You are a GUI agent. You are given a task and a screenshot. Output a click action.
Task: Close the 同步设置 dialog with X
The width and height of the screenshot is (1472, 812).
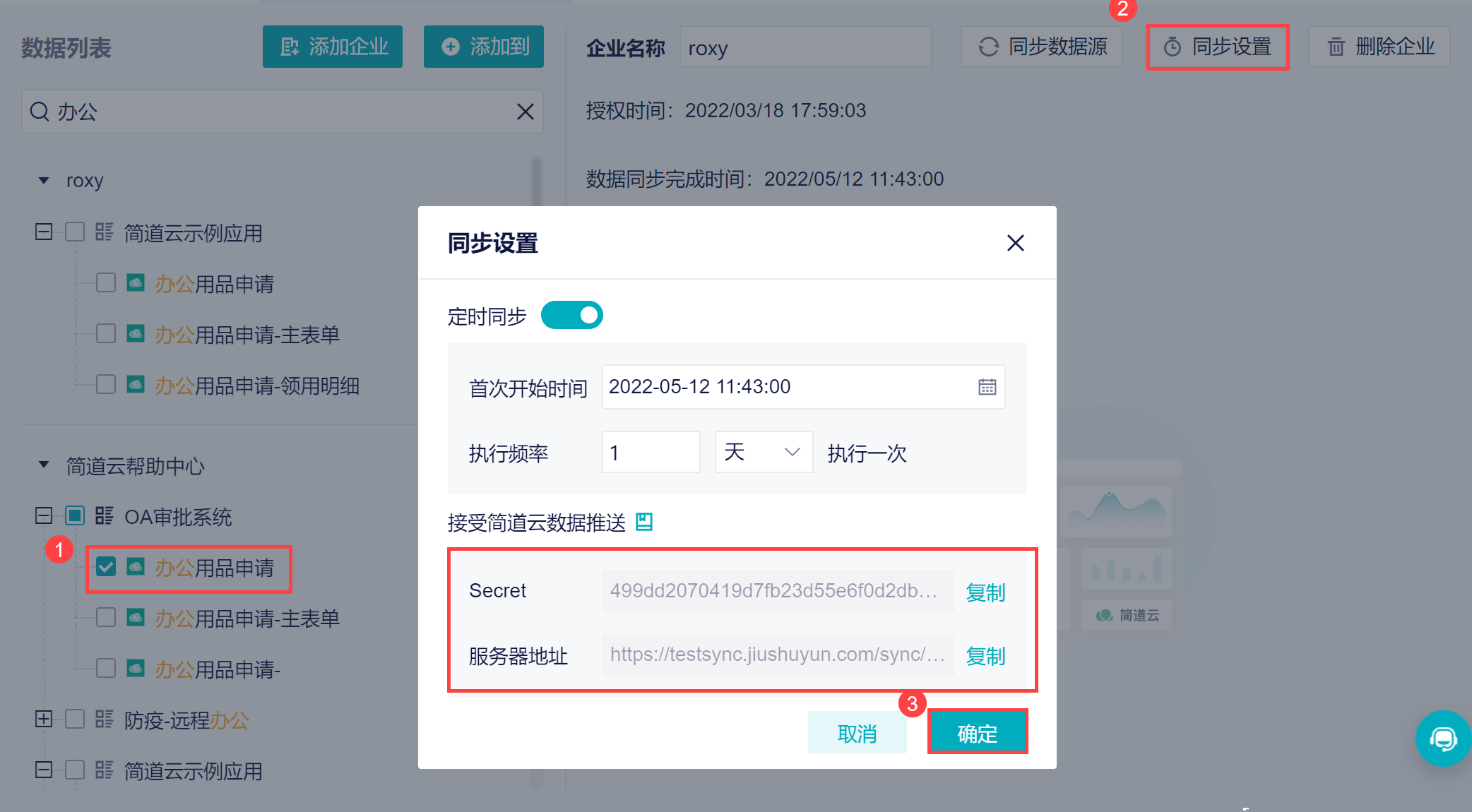(x=1015, y=243)
